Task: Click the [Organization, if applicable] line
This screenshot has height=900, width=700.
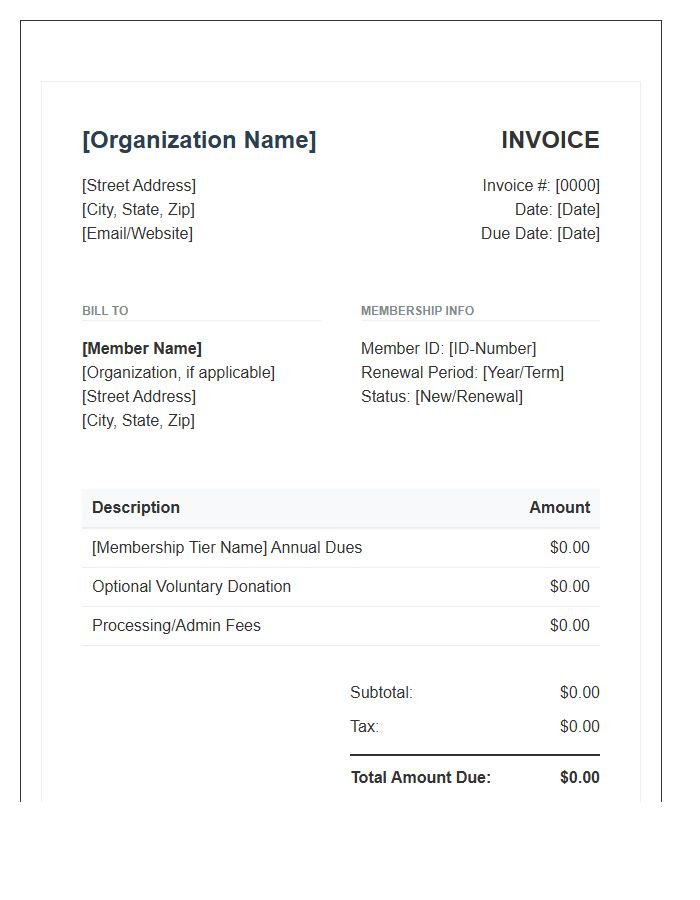Action: [x=178, y=373]
